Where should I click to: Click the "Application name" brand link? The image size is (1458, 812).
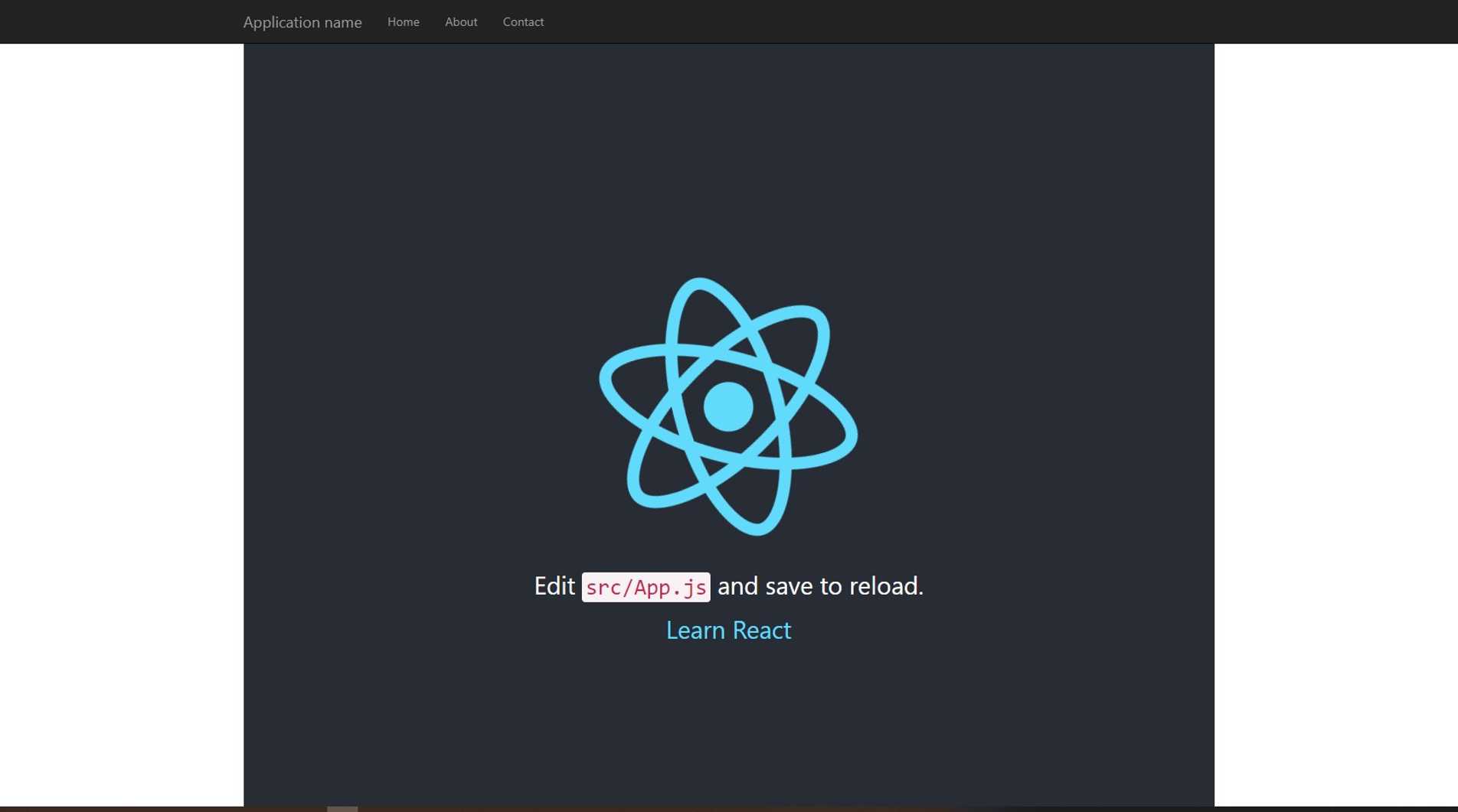[302, 22]
